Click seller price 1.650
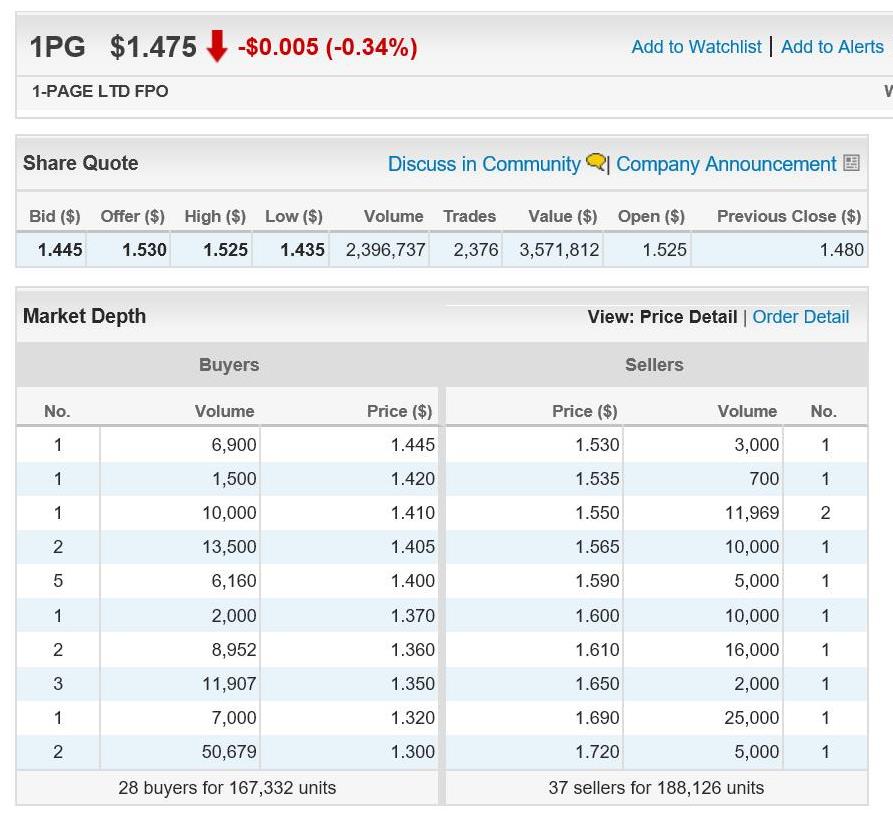Screen dimensions: 893x815 [597, 683]
